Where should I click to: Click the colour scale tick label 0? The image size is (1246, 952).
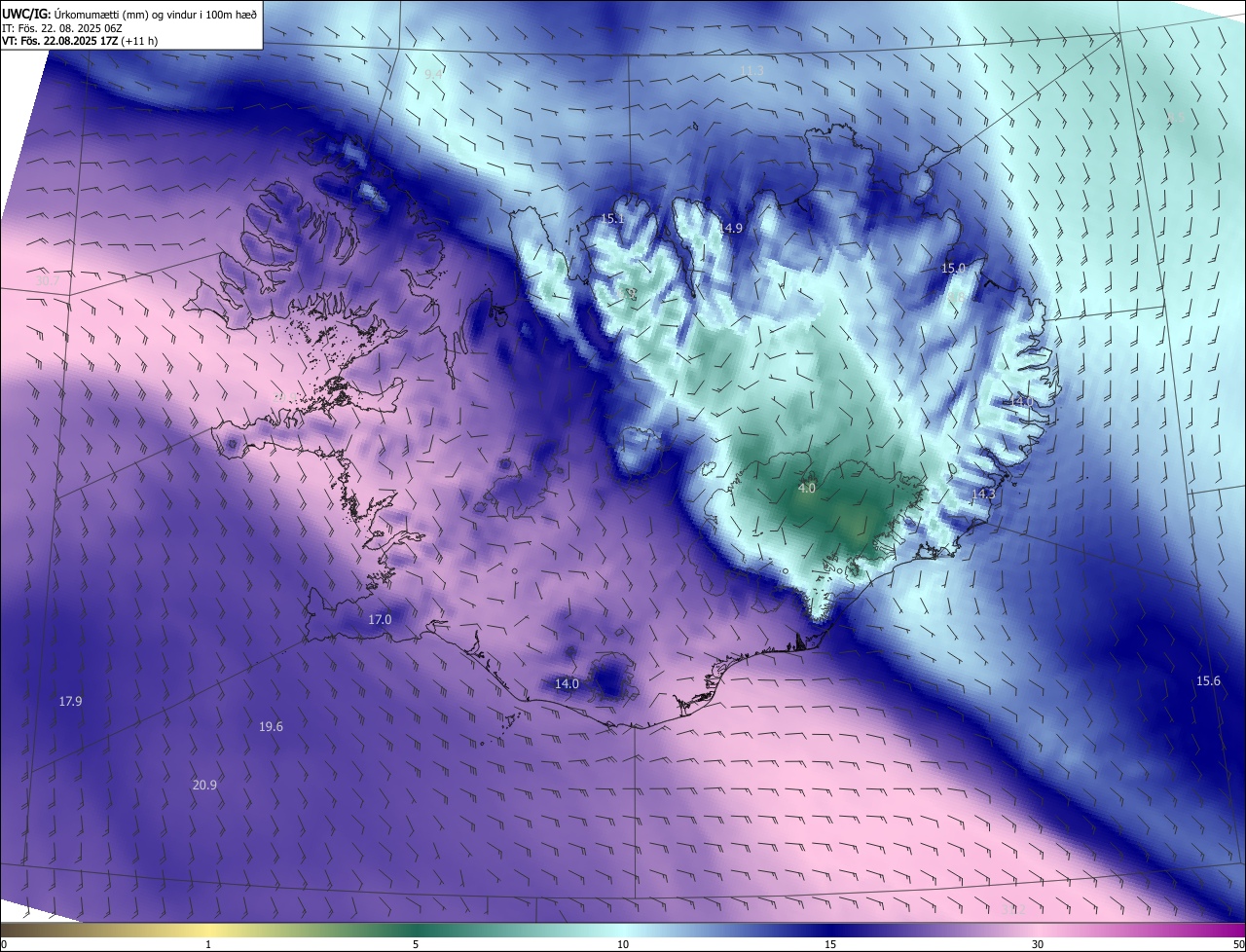(x=4, y=944)
